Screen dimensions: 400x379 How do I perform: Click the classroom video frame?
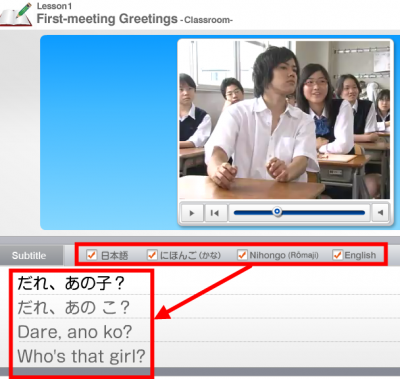point(284,120)
